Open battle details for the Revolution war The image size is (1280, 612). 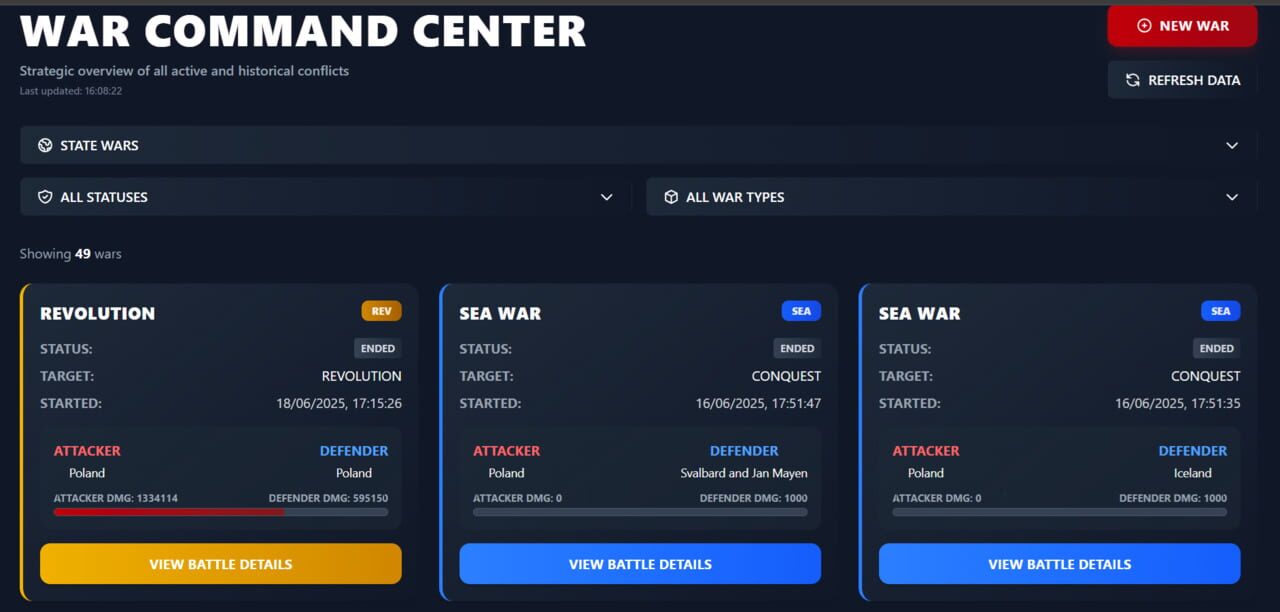pyautogui.click(x=220, y=563)
